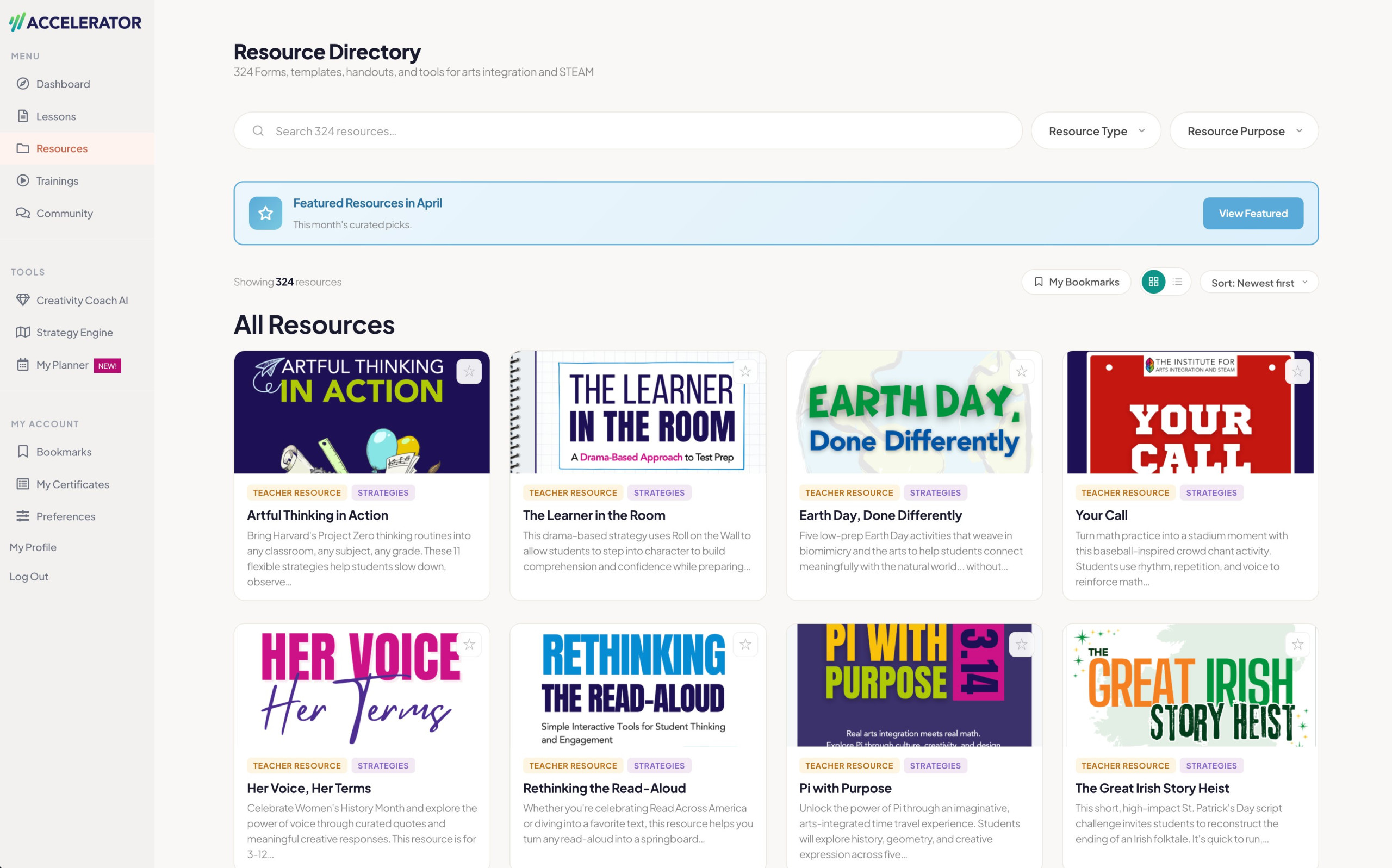The image size is (1392, 868).
Task: Star the Her Voice, Her Terms card
Action: [x=469, y=644]
